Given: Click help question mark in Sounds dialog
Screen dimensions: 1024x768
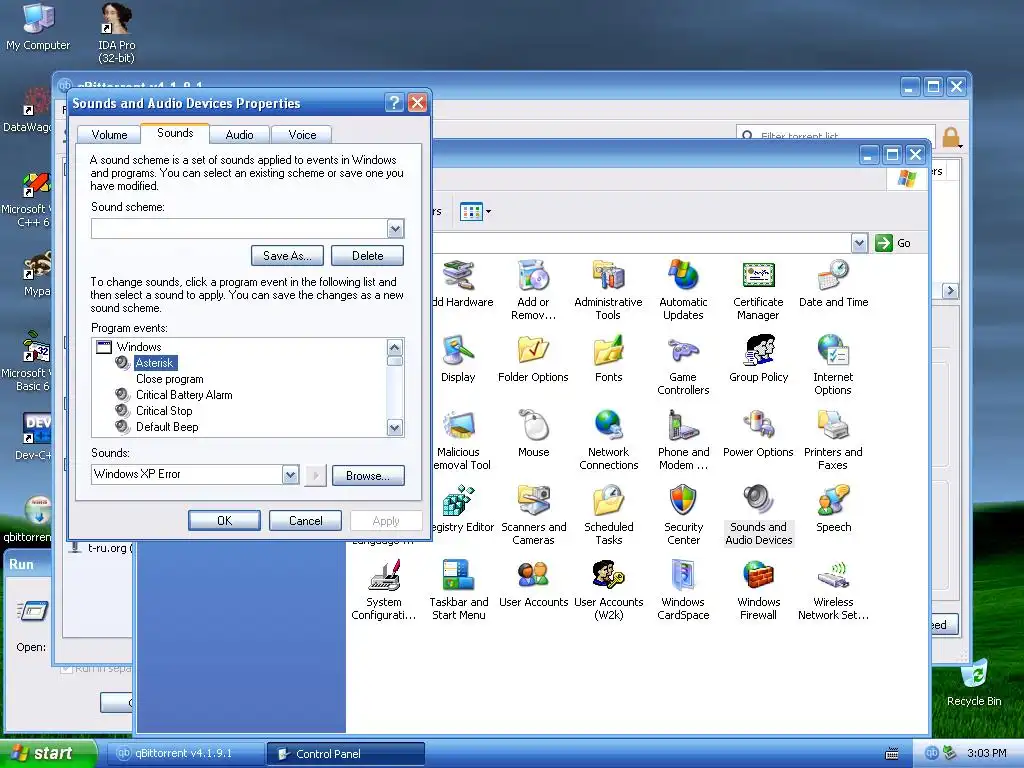Looking at the screenshot, I should (x=394, y=103).
